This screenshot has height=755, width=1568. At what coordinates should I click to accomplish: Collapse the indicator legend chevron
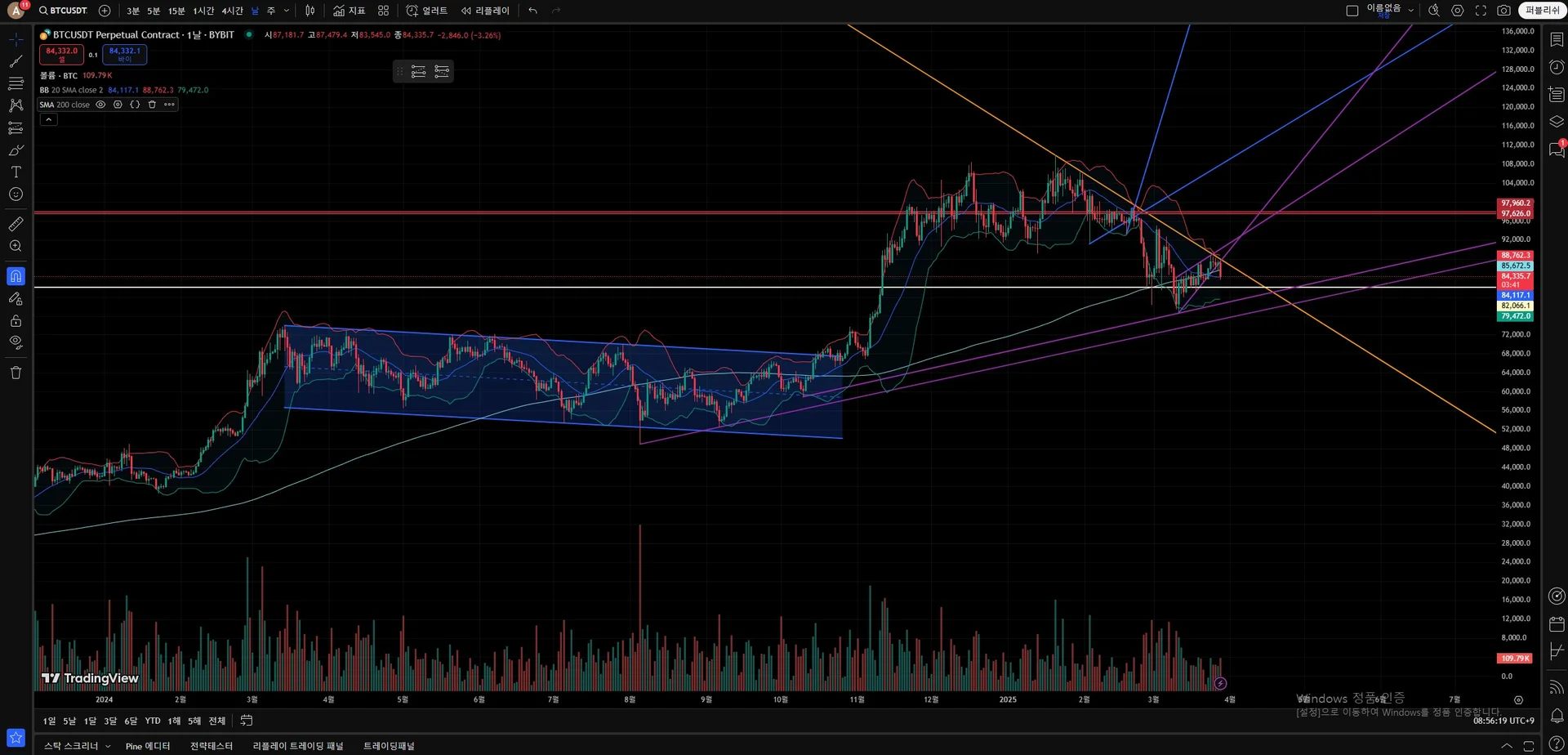point(48,119)
